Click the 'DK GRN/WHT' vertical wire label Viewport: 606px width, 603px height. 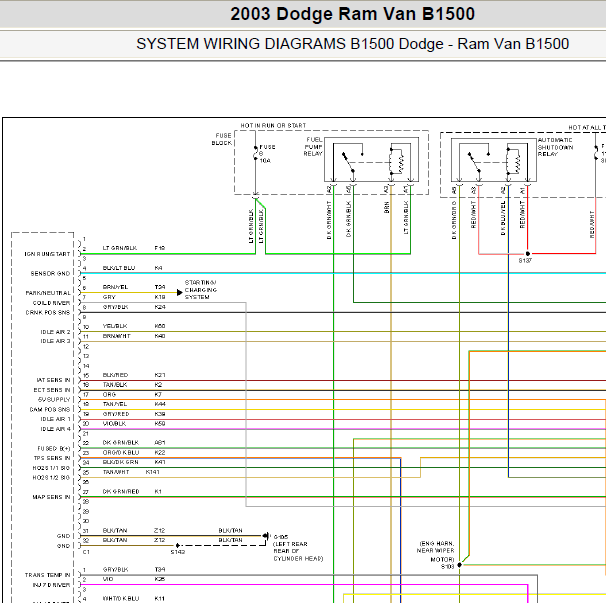tap(329, 220)
